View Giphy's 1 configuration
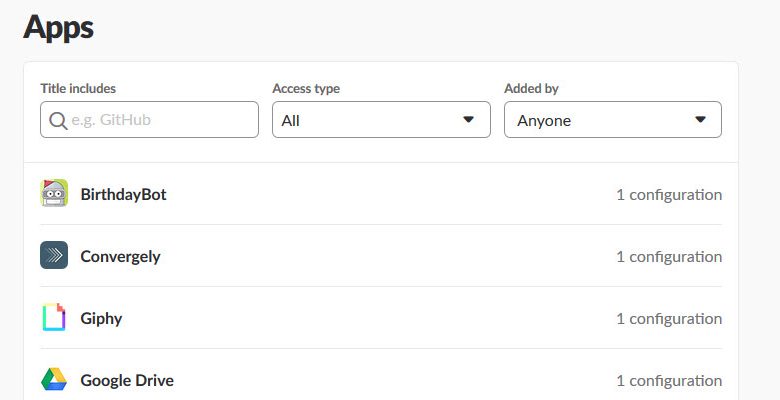The image size is (780, 400). coord(668,318)
